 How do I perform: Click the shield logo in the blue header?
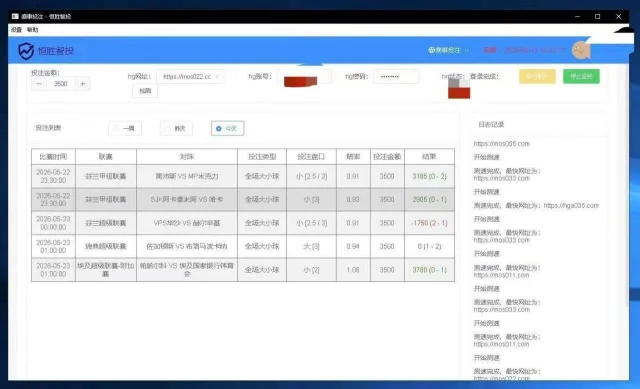click(x=26, y=51)
